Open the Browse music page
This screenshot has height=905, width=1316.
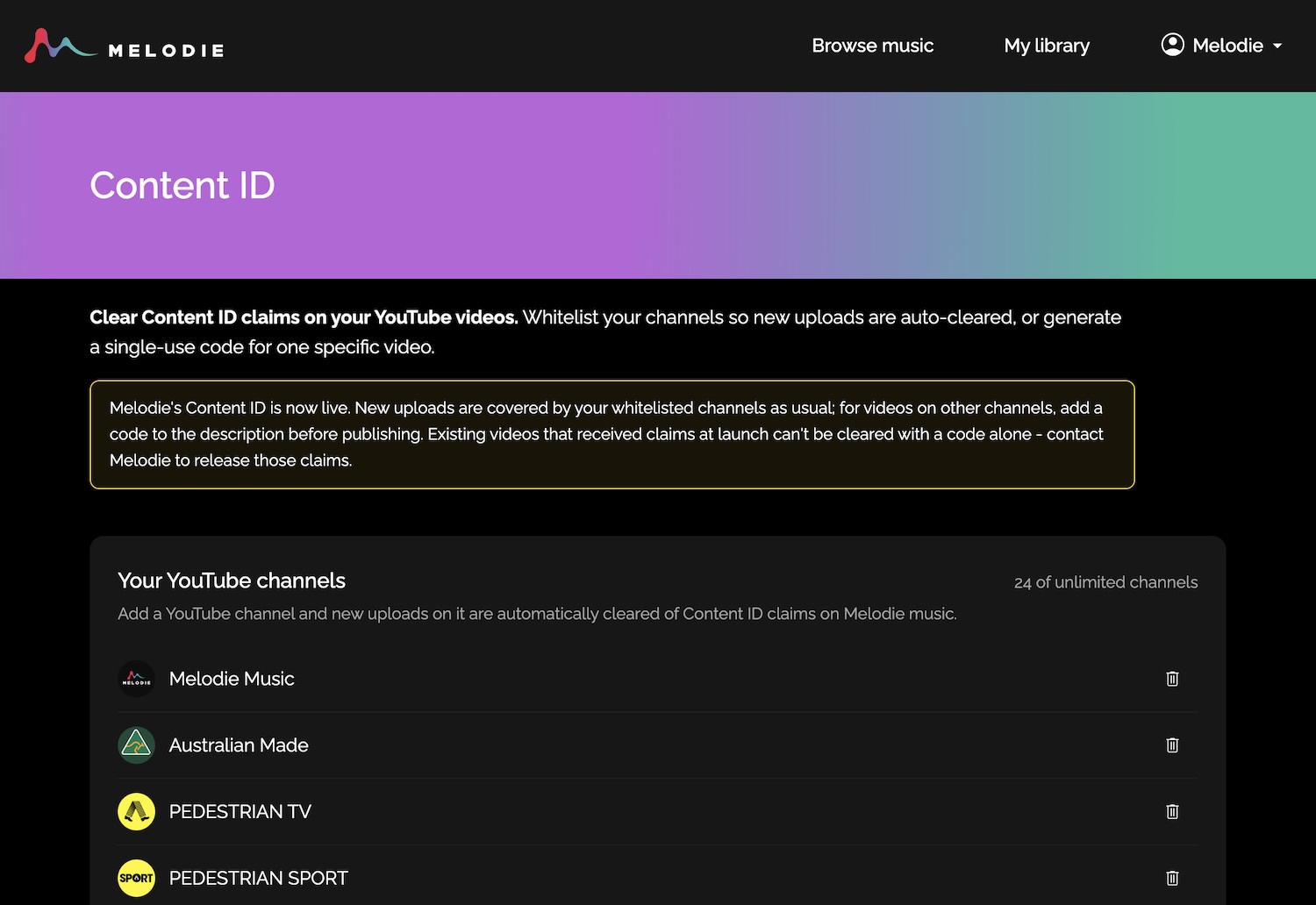[872, 46]
